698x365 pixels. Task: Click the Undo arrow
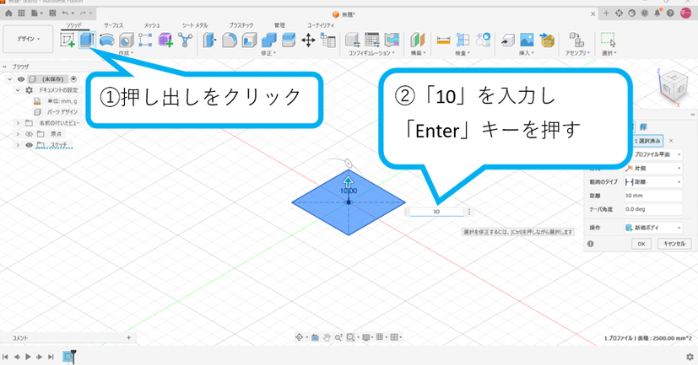click(65, 13)
